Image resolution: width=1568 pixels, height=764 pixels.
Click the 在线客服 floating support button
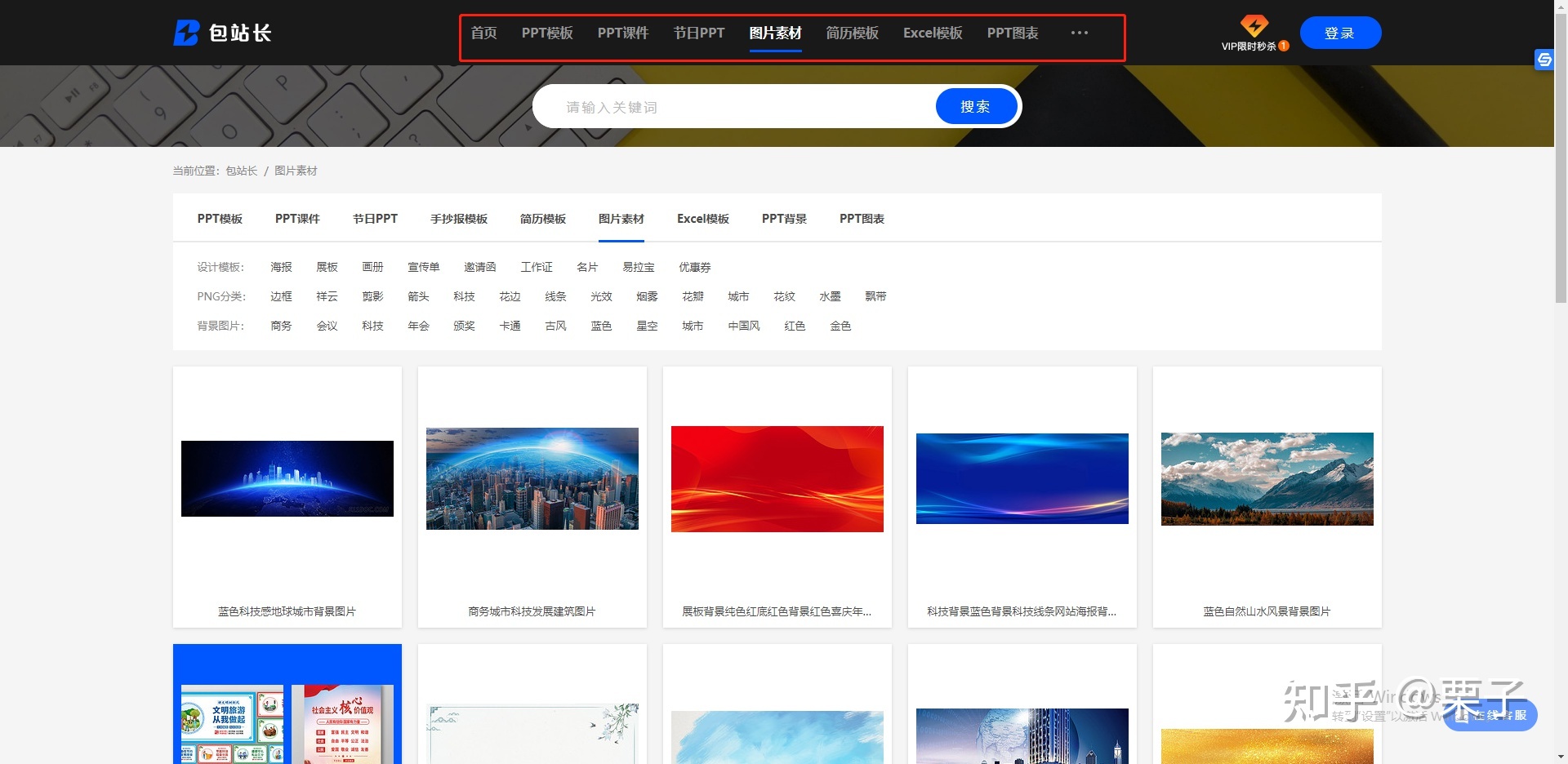coord(1491,715)
